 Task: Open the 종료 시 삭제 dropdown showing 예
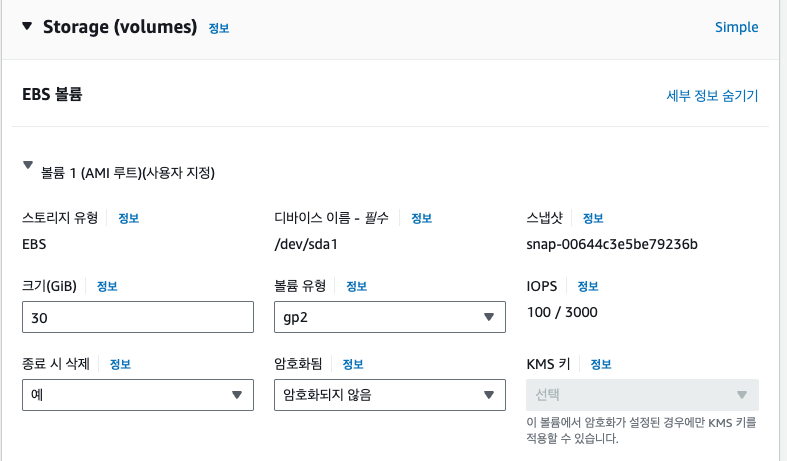pyautogui.click(x=137, y=394)
